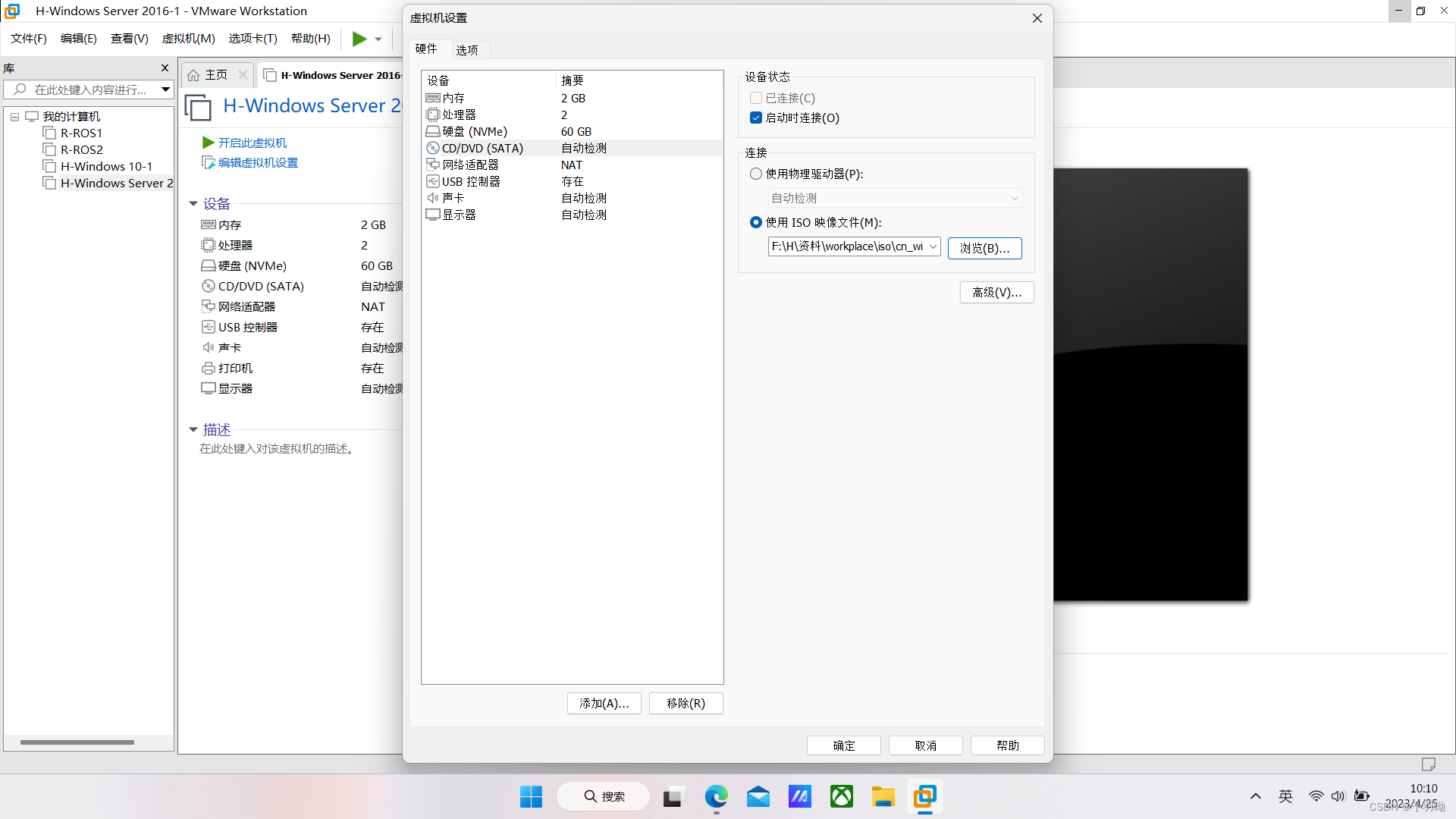Switch to the 选项 tab
The image size is (1456, 819).
point(467,50)
